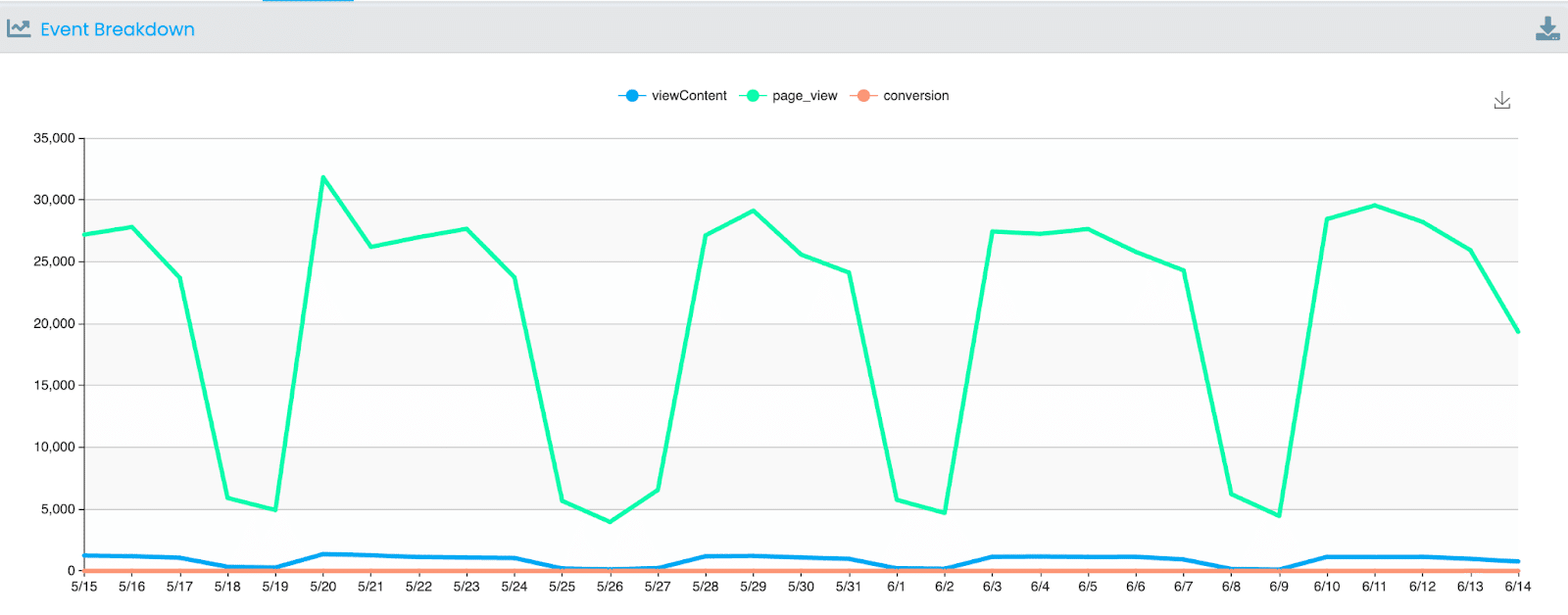The height and width of the screenshot is (615, 1568).
Task: Toggle the viewContent series label in legend
Action: click(x=689, y=96)
